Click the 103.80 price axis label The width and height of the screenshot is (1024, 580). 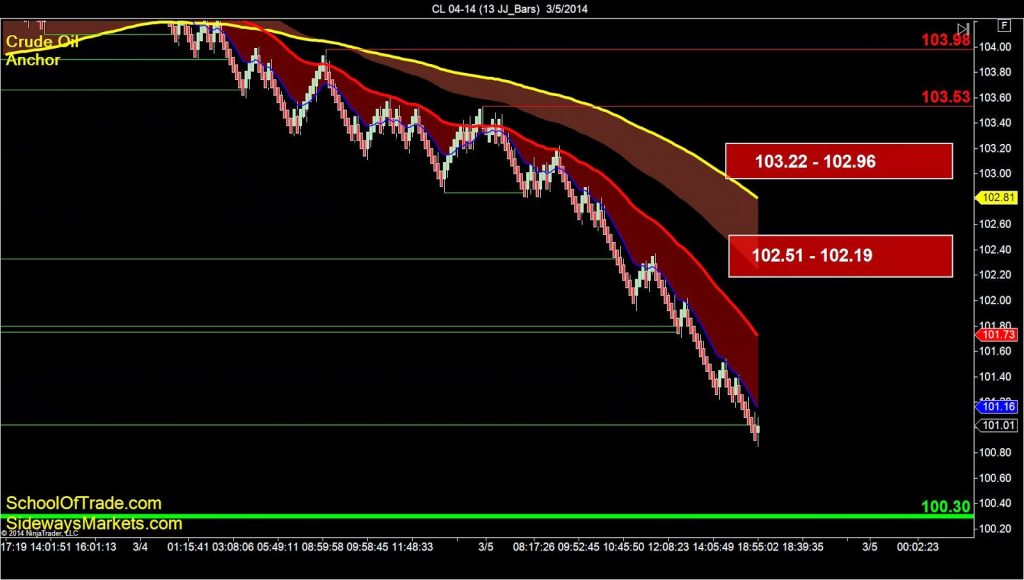[x=993, y=72]
